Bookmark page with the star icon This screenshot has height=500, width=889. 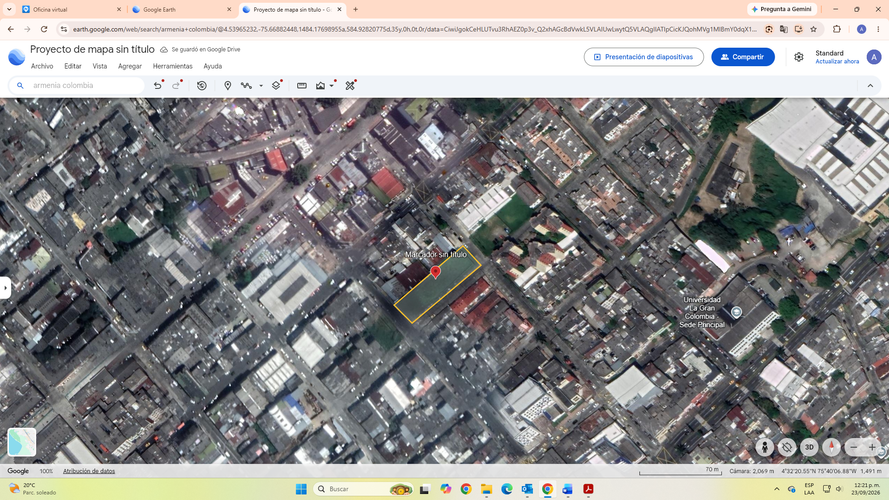(x=814, y=29)
